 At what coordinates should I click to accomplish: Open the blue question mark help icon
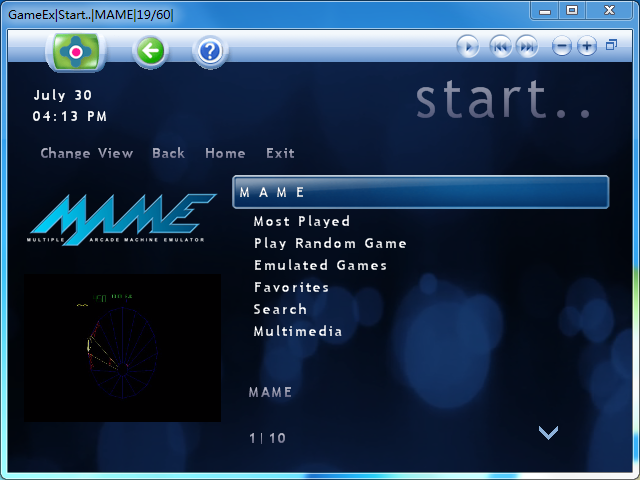pos(210,52)
